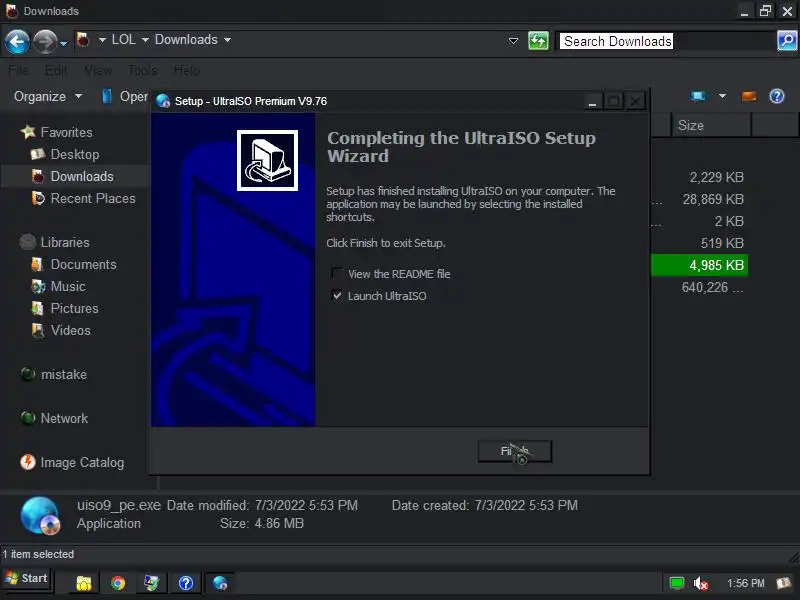This screenshot has width=800, height=600.
Task: Select Downloads in the address breadcrumb
Action: pos(186,39)
